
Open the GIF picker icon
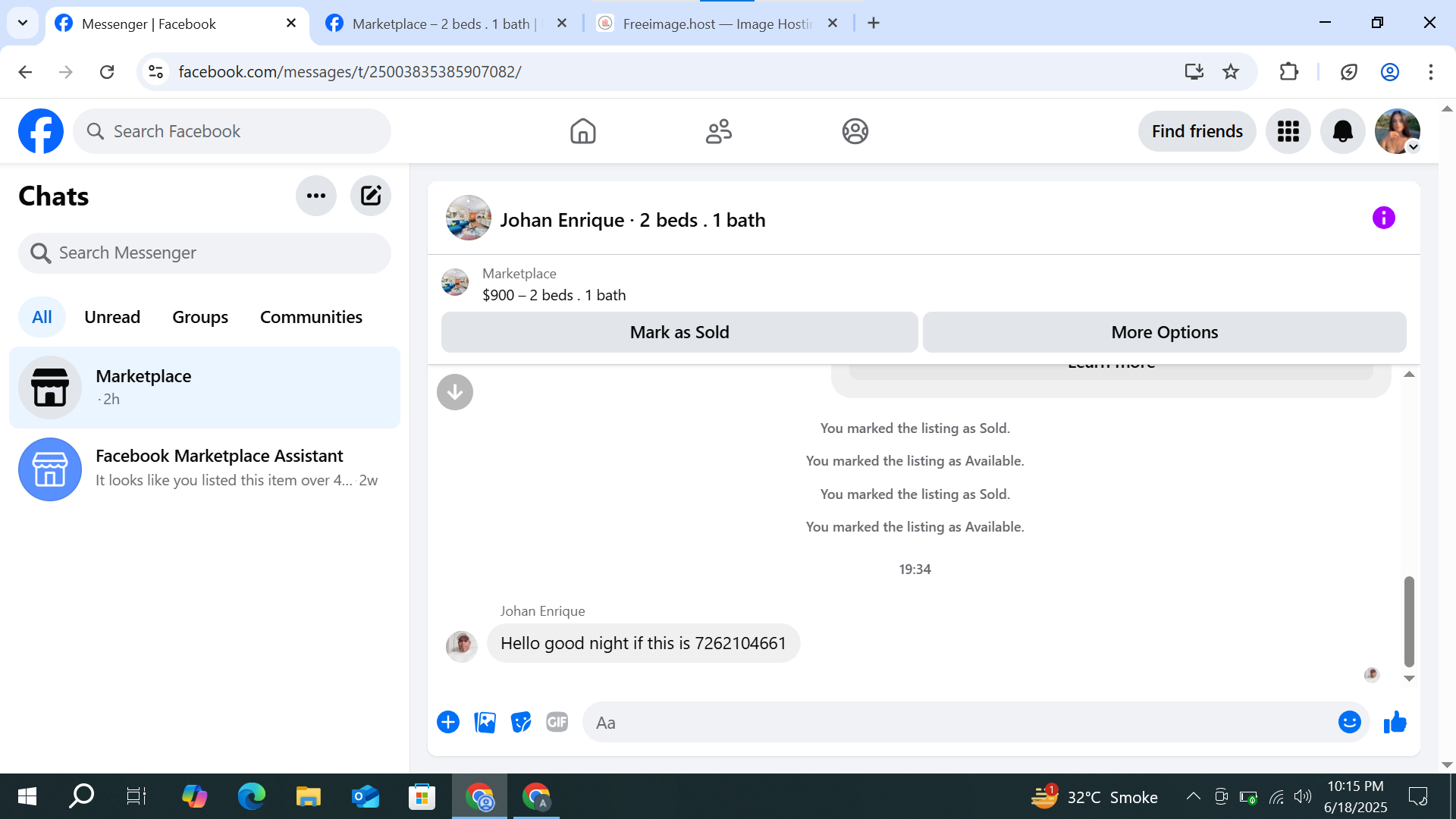(x=557, y=722)
